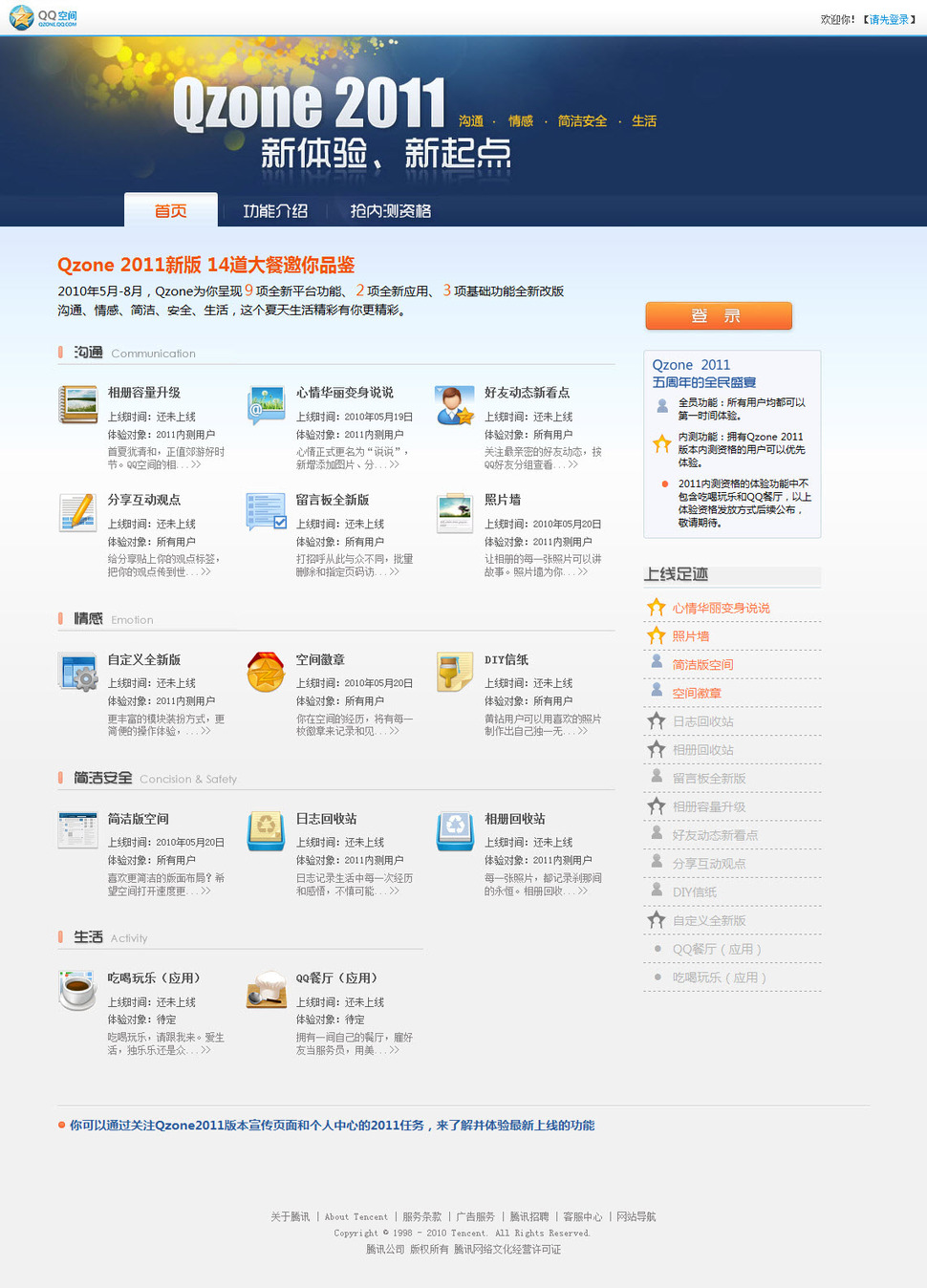Open the 好友动态新看点 title link
Viewport: 927px width, 1288px height.
pyautogui.click(x=528, y=393)
